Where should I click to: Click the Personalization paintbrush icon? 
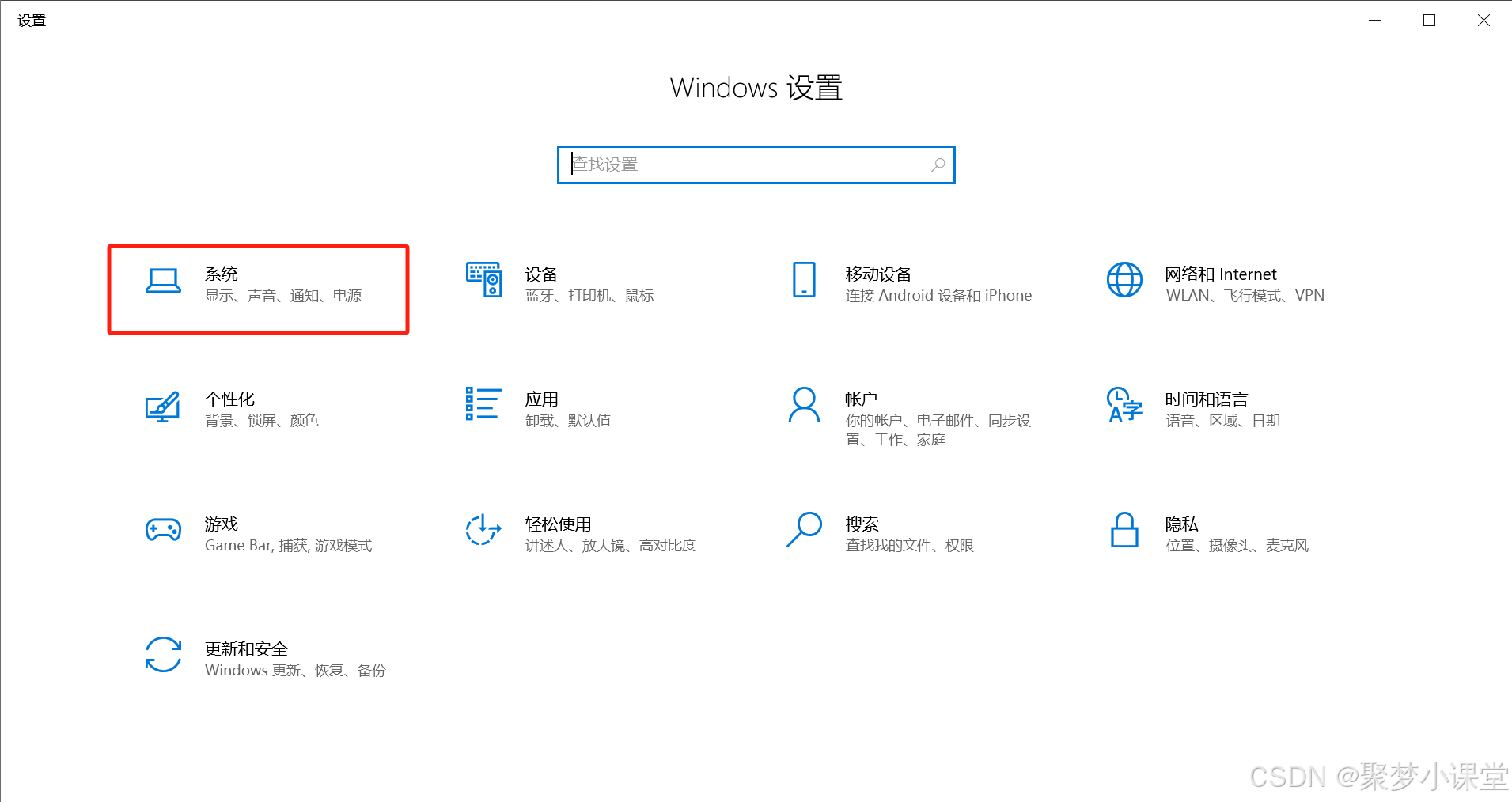coord(163,406)
